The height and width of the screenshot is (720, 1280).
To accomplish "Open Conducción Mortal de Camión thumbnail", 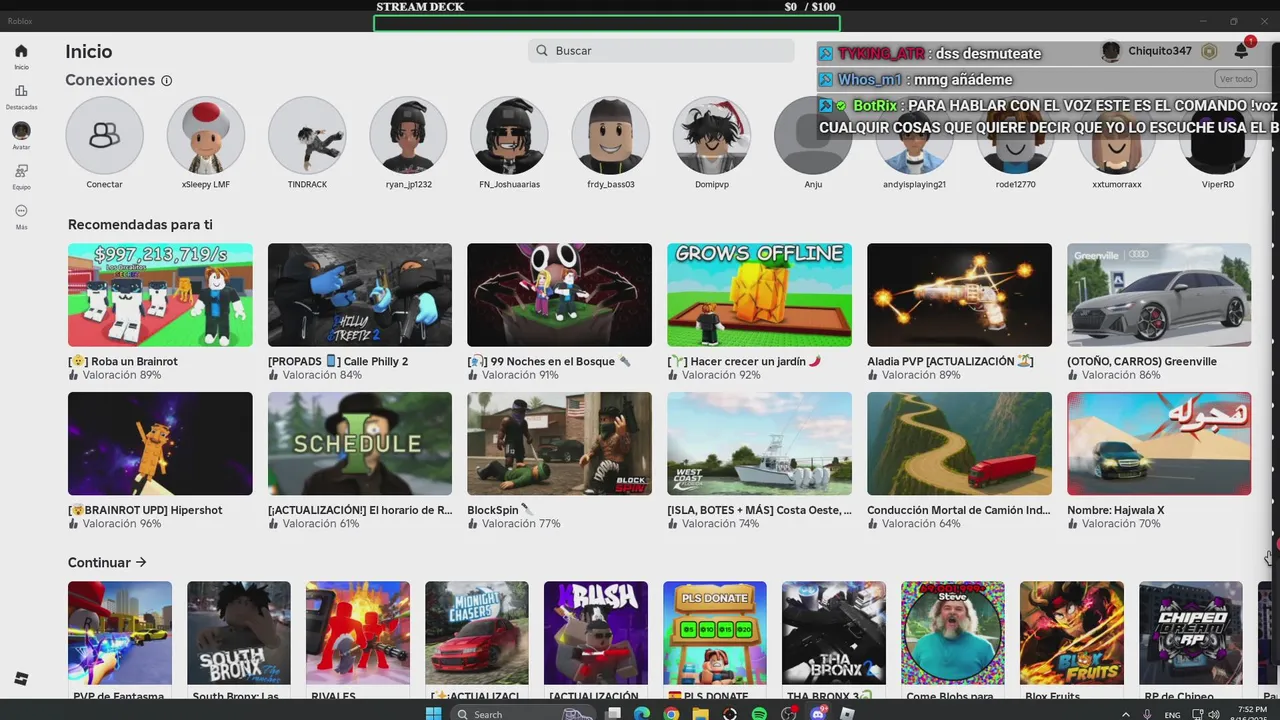I will click(959, 443).
